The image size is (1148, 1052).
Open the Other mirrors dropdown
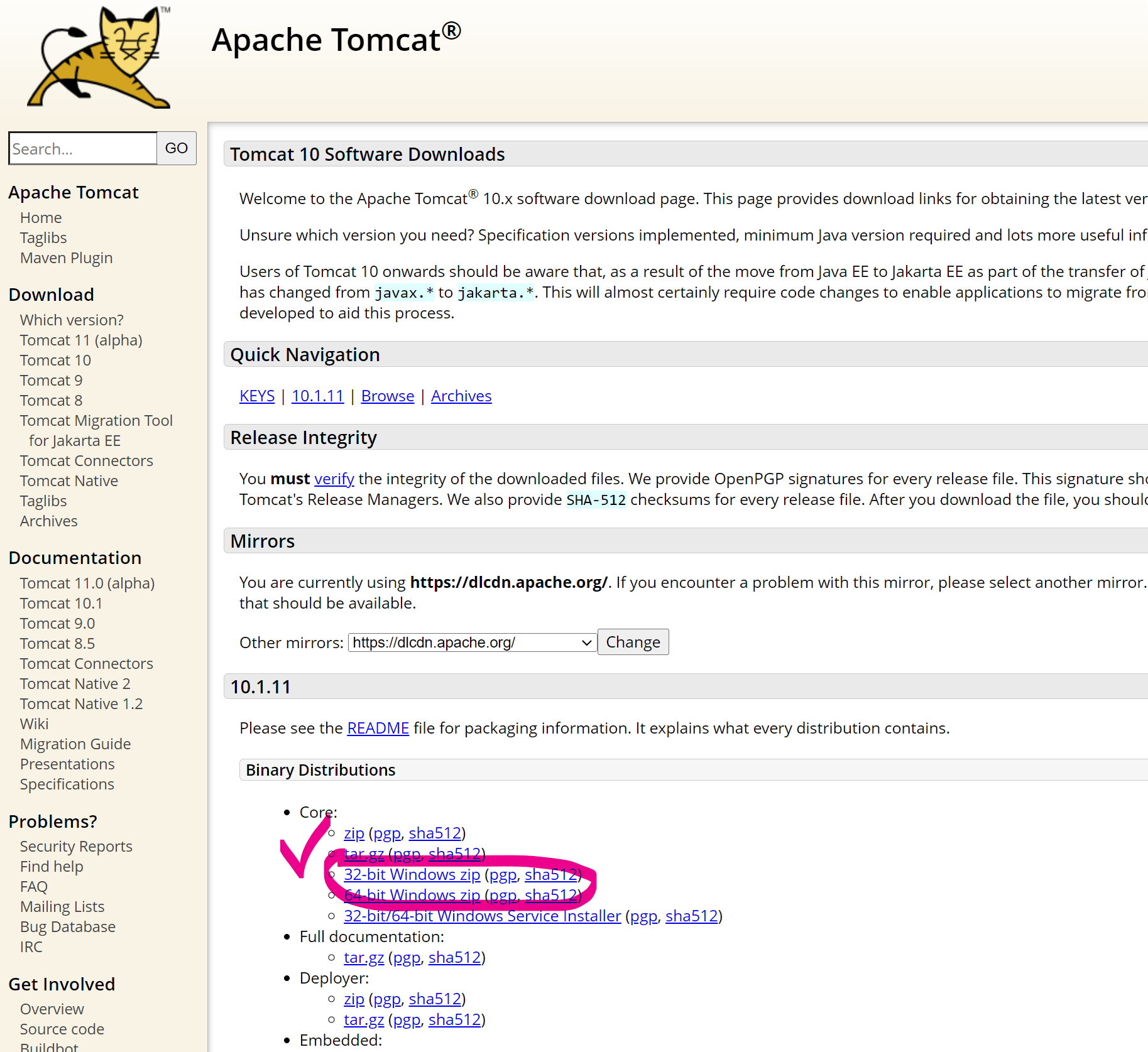click(473, 643)
